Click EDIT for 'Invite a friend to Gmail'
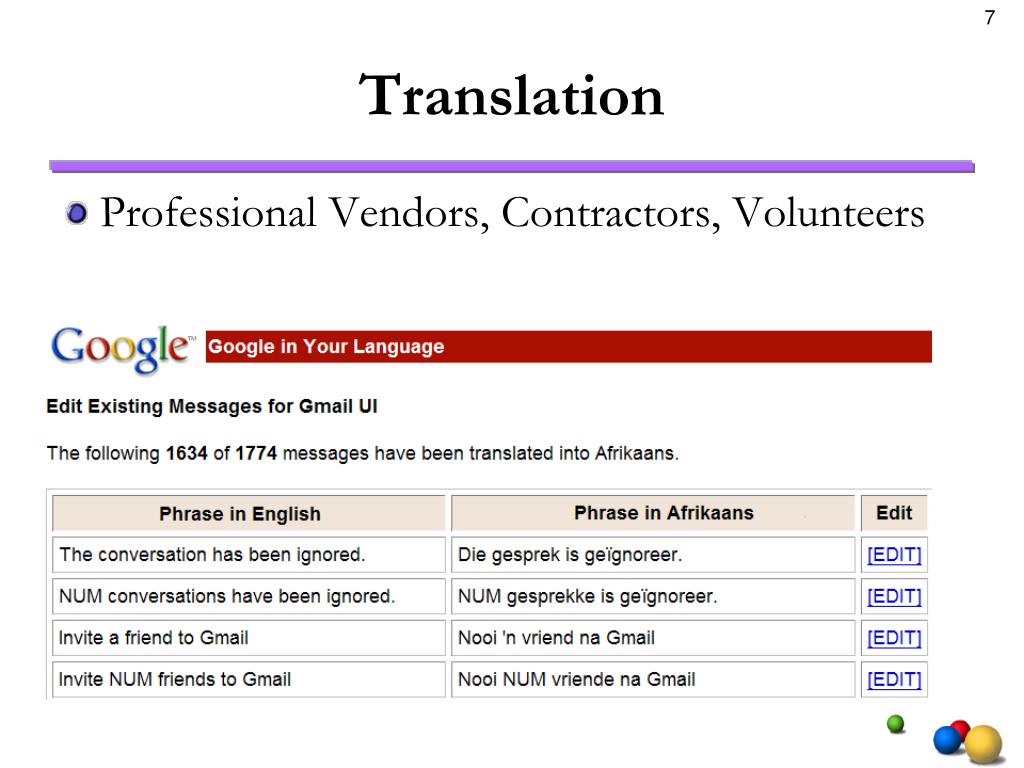 tap(894, 638)
